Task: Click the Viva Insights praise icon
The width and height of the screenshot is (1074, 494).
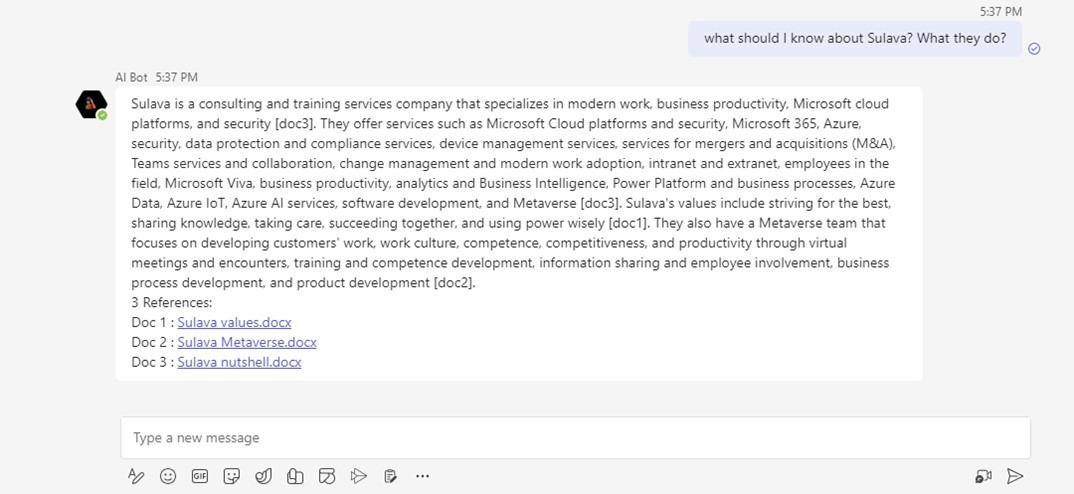Action: click(263, 476)
